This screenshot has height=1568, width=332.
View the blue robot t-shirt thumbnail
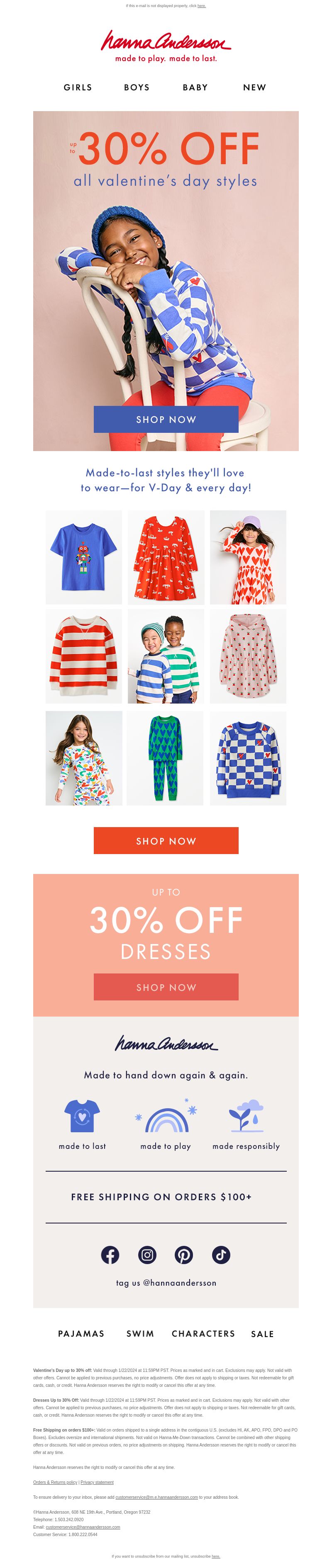(83, 557)
